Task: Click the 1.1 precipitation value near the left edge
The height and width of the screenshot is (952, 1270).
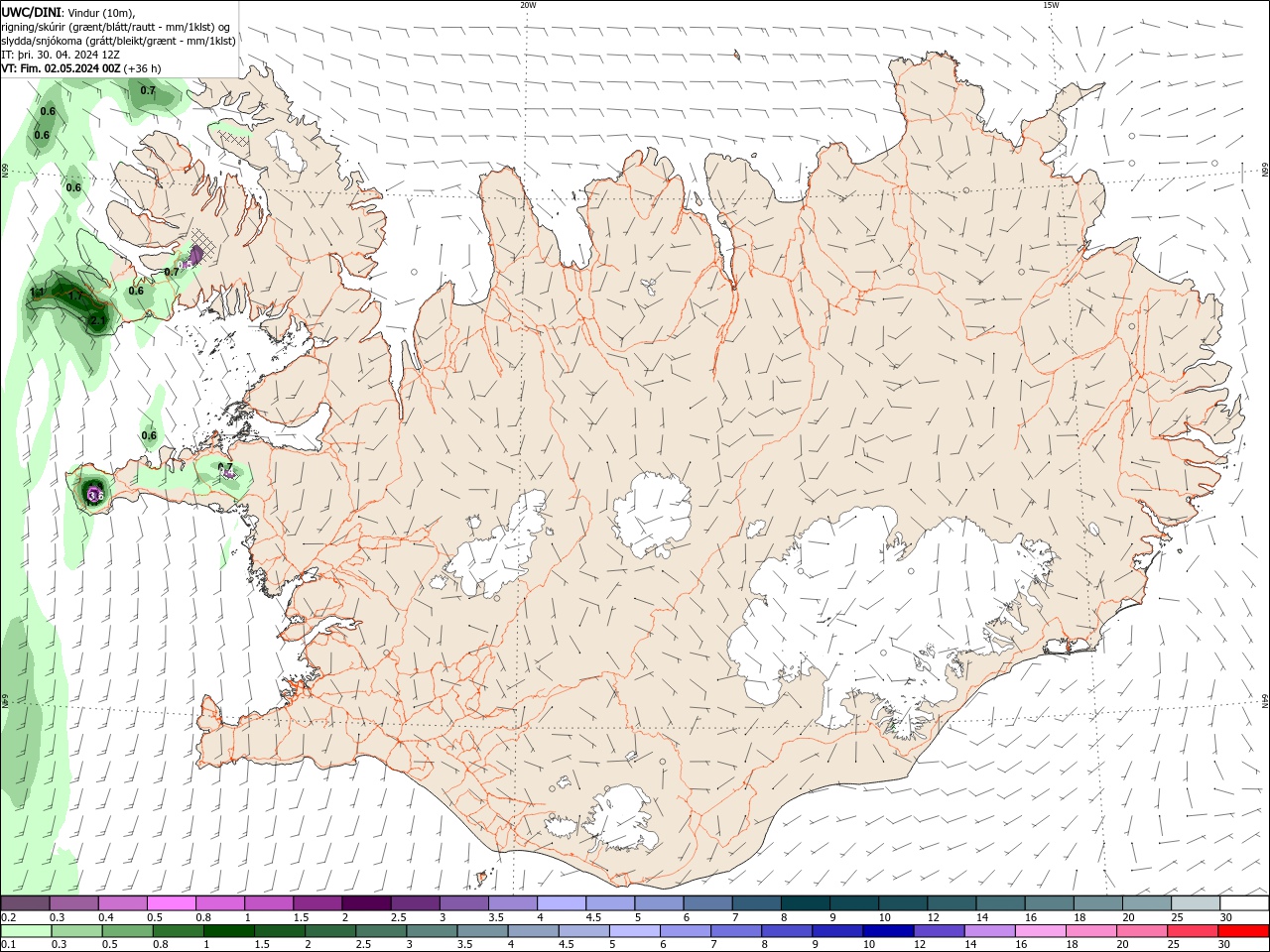Action: [38, 293]
